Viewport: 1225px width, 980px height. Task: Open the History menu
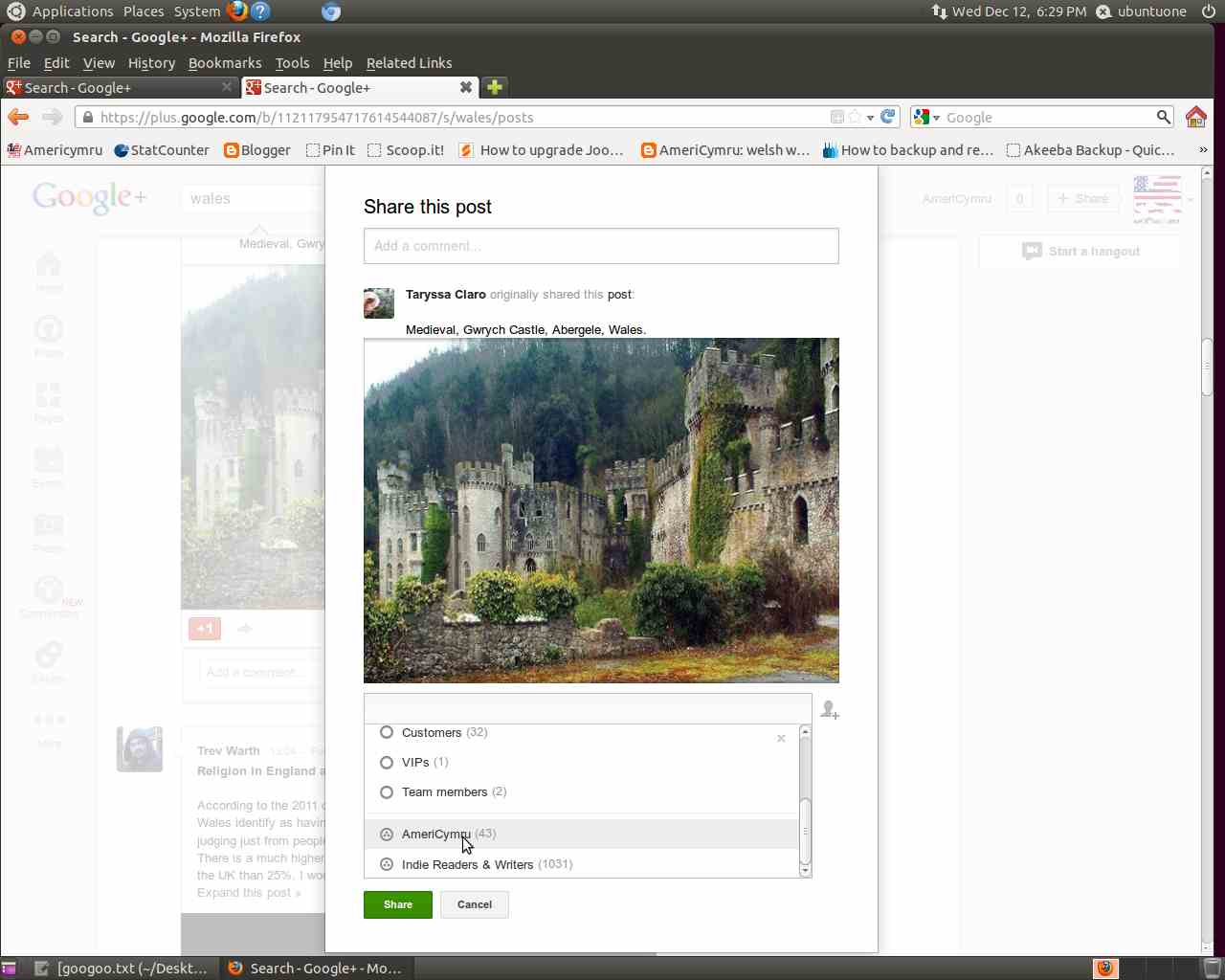[x=151, y=63]
